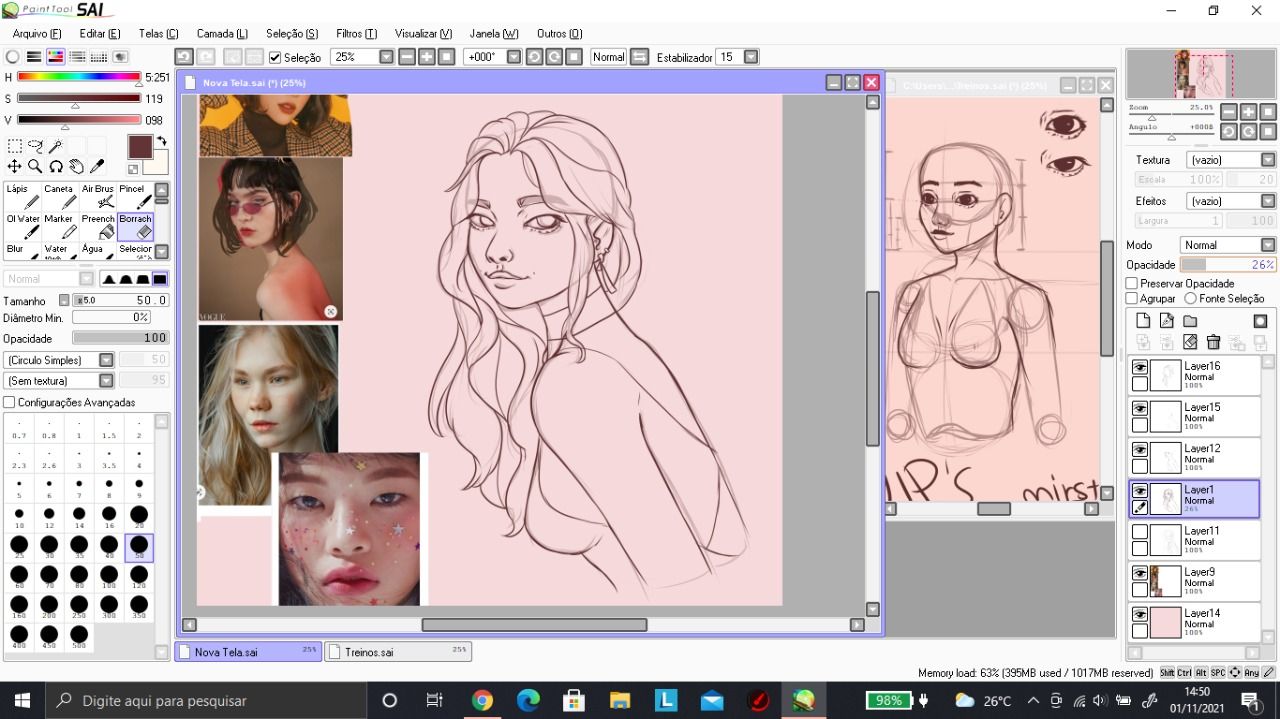Open the layer Modo Normal dropdown
The image size is (1280, 719).
[1229, 245]
